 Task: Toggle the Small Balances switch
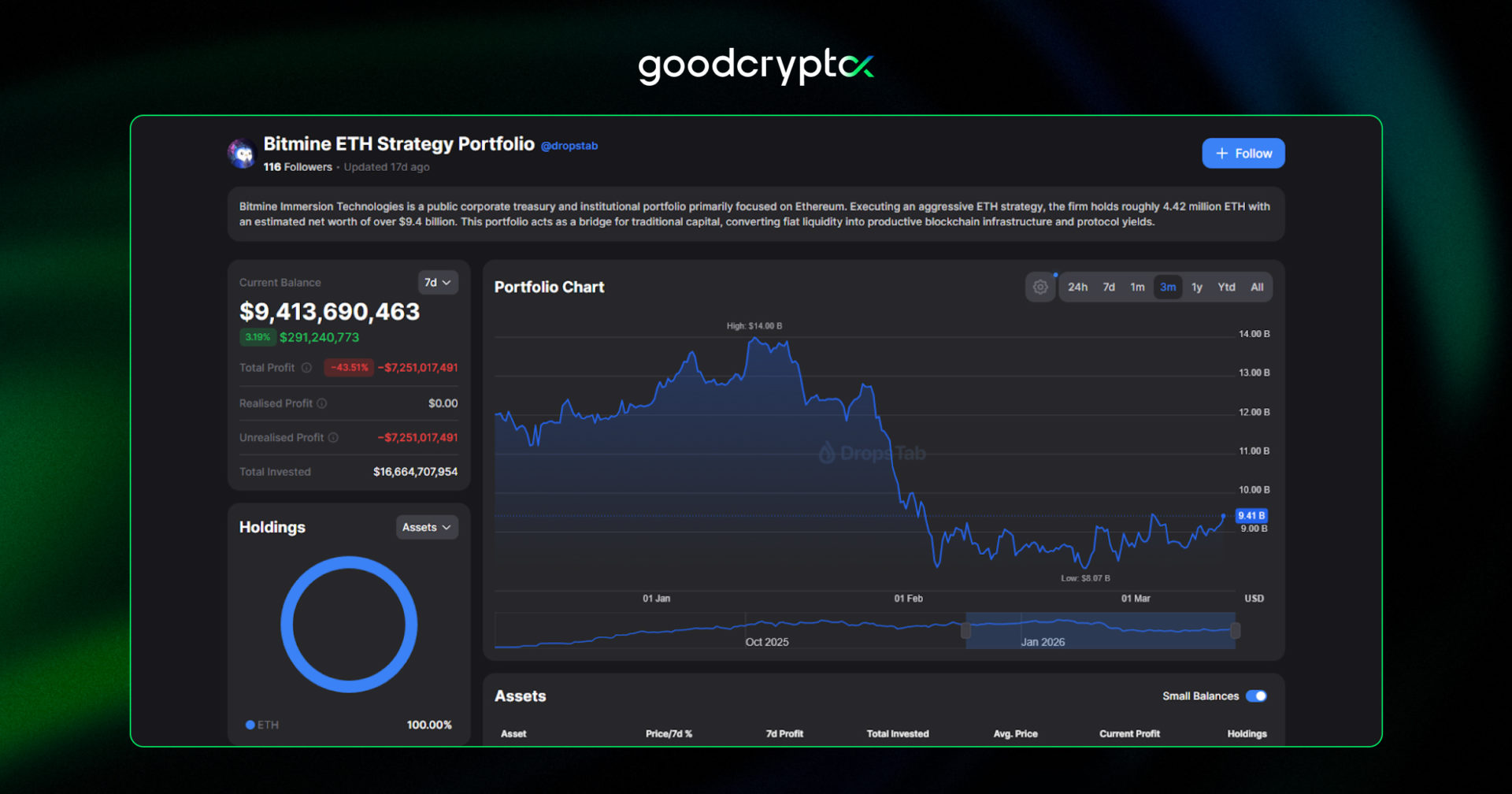click(x=1258, y=696)
